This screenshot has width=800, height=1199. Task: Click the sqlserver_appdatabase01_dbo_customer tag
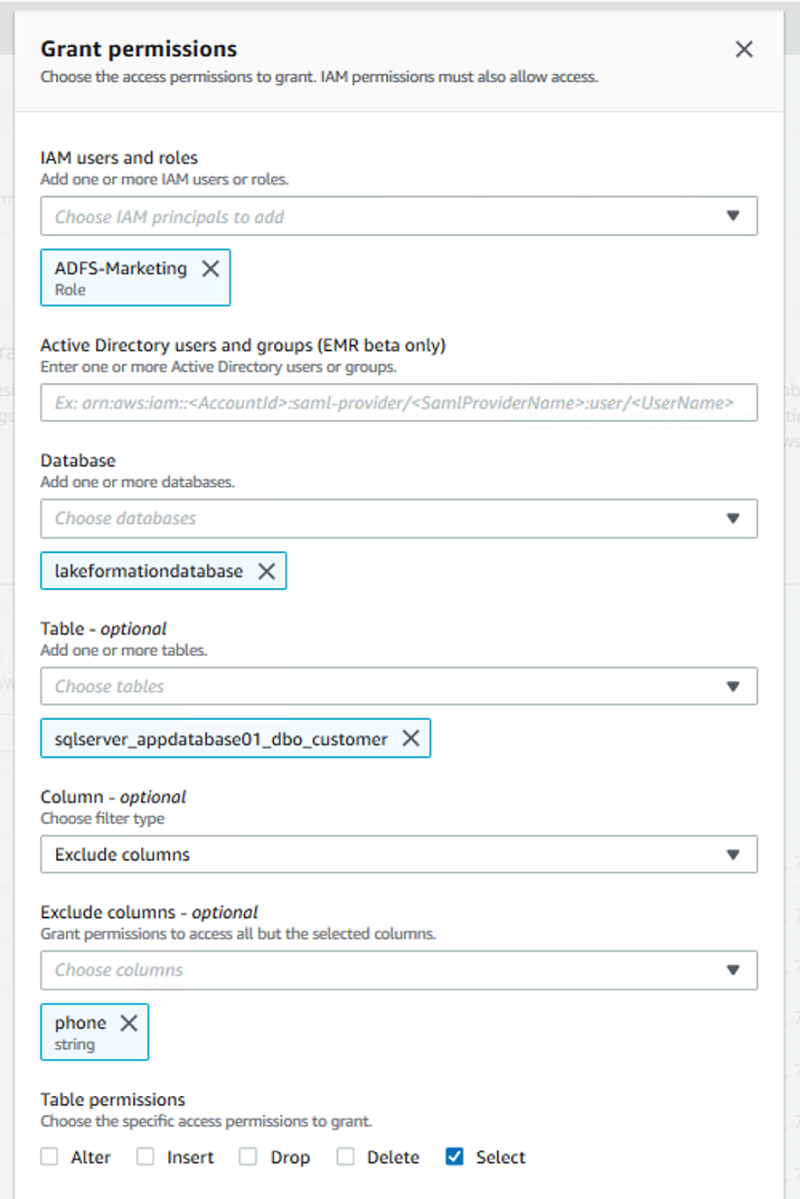click(x=220, y=739)
